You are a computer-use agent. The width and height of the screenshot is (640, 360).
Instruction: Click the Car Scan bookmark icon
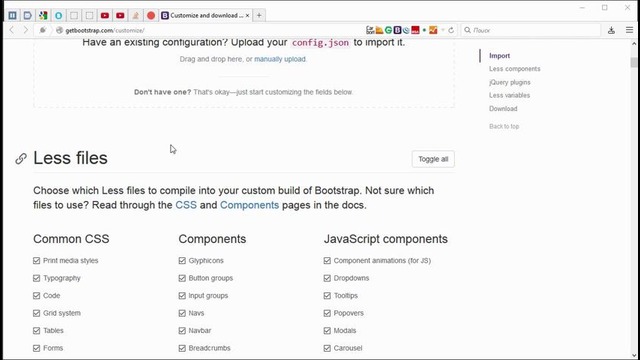[370, 30]
